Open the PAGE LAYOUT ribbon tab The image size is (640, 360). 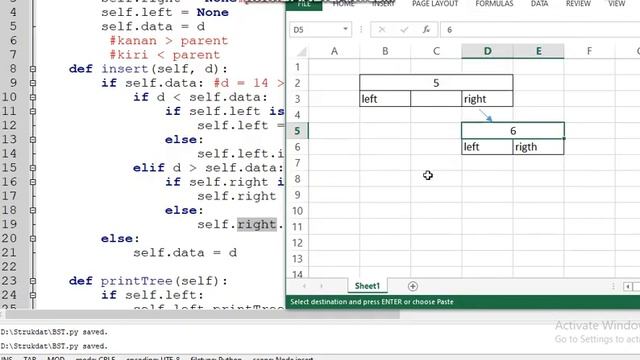(435, 4)
